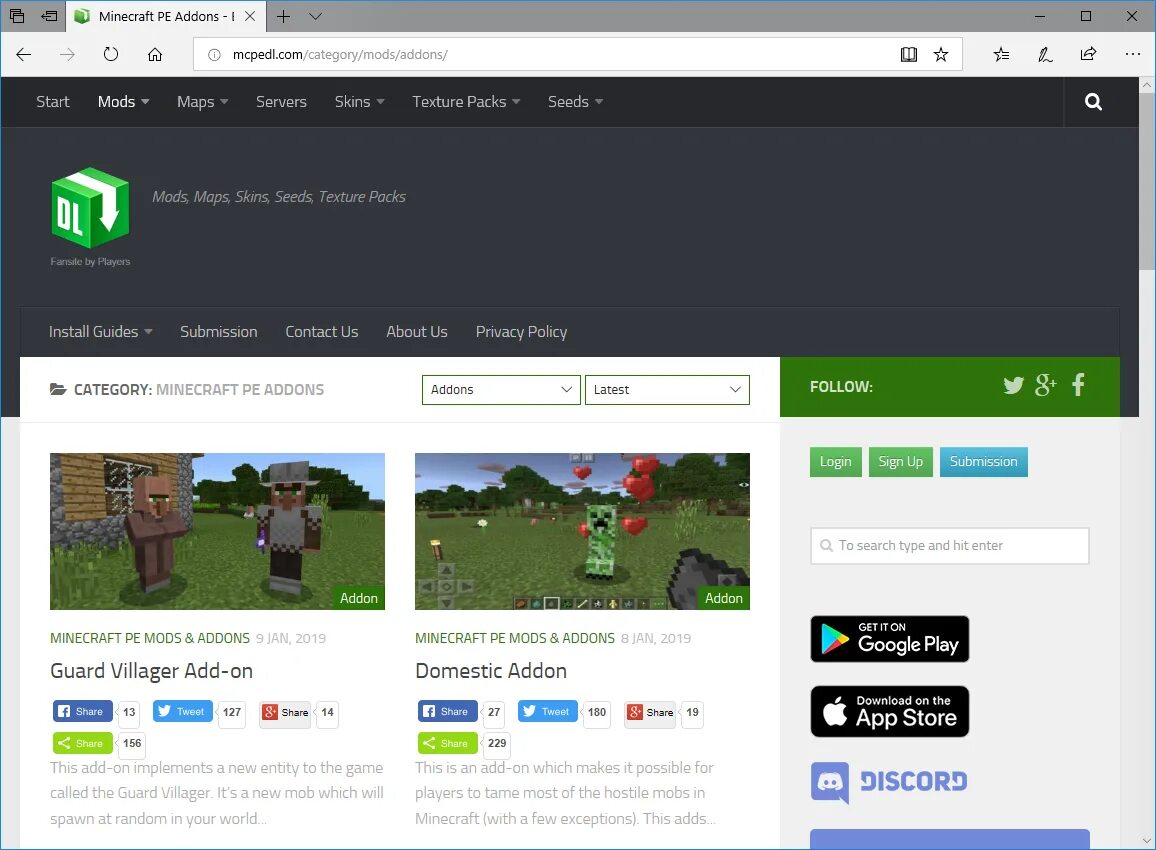
Task: Open the Submission menu link
Action: [218, 332]
